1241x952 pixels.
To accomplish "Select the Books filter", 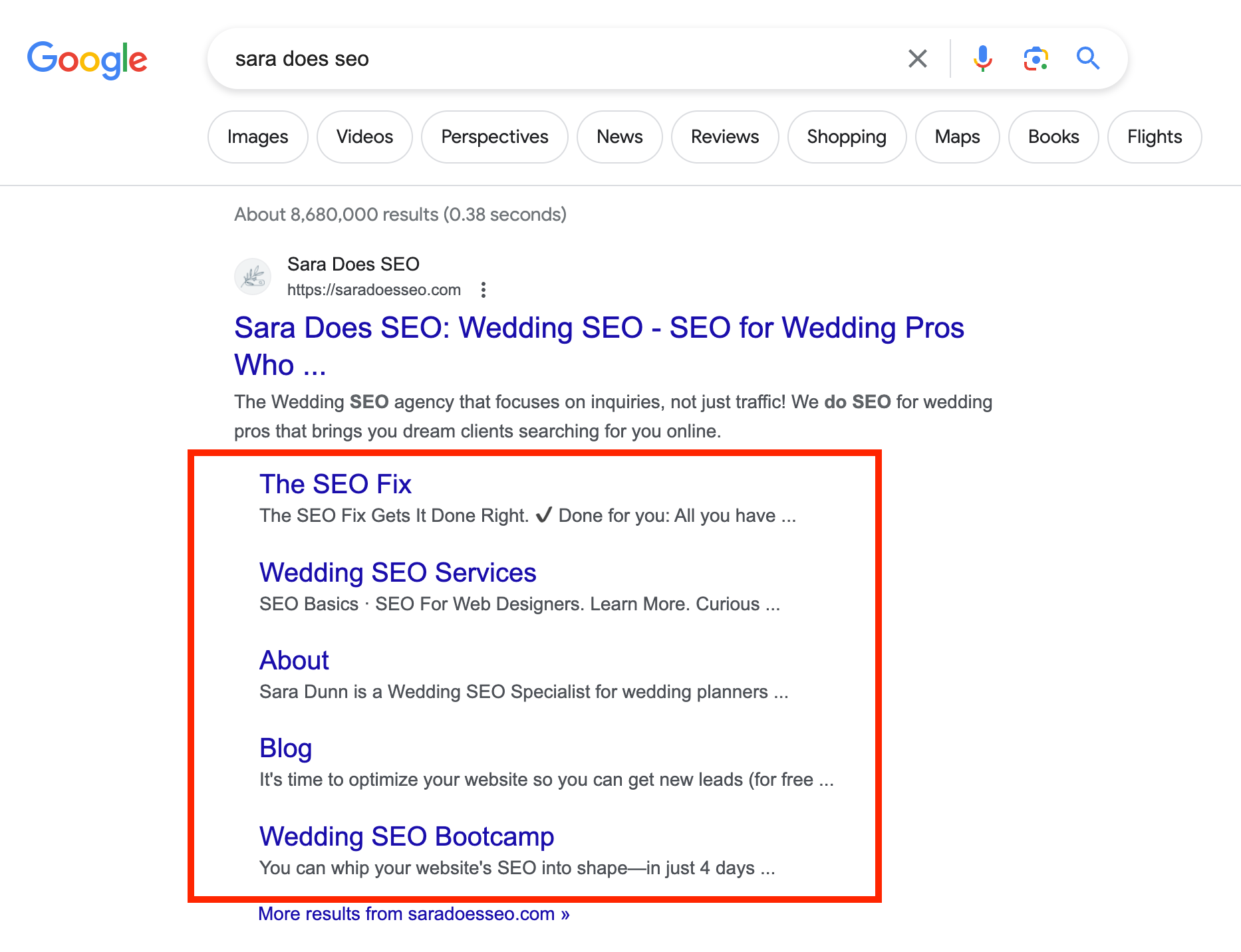I will pyautogui.click(x=1053, y=137).
